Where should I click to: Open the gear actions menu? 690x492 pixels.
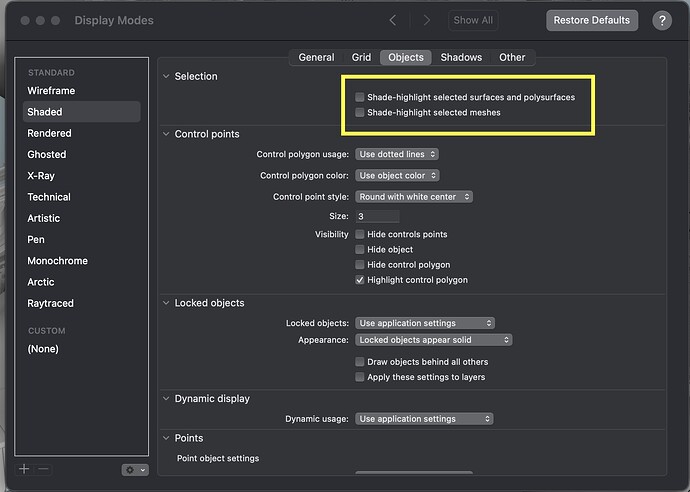(x=134, y=469)
